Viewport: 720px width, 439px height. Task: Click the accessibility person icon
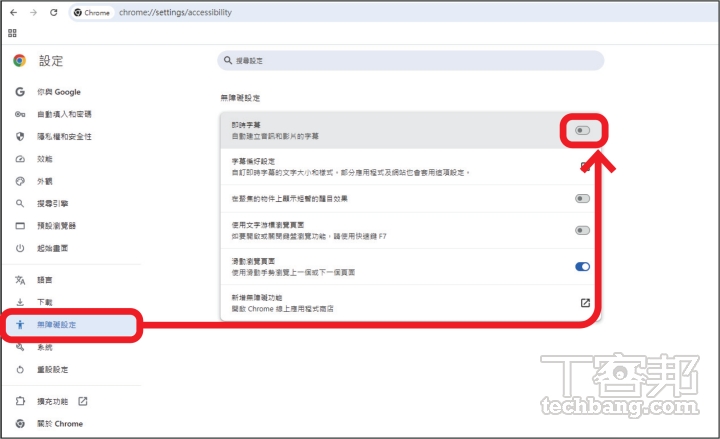[x=20, y=325]
